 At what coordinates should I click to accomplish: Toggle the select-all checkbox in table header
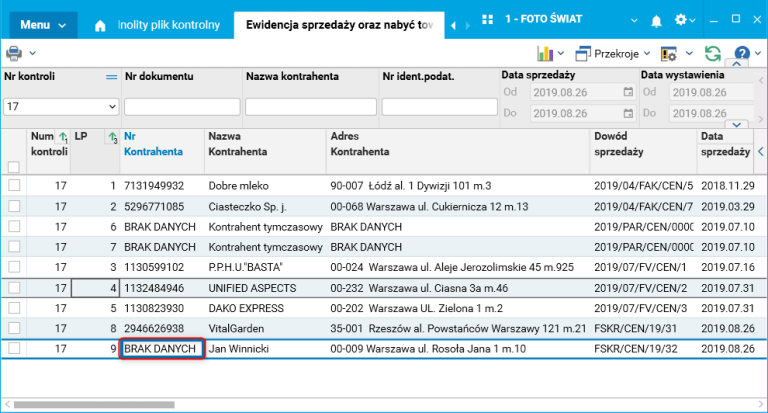click(14, 167)
